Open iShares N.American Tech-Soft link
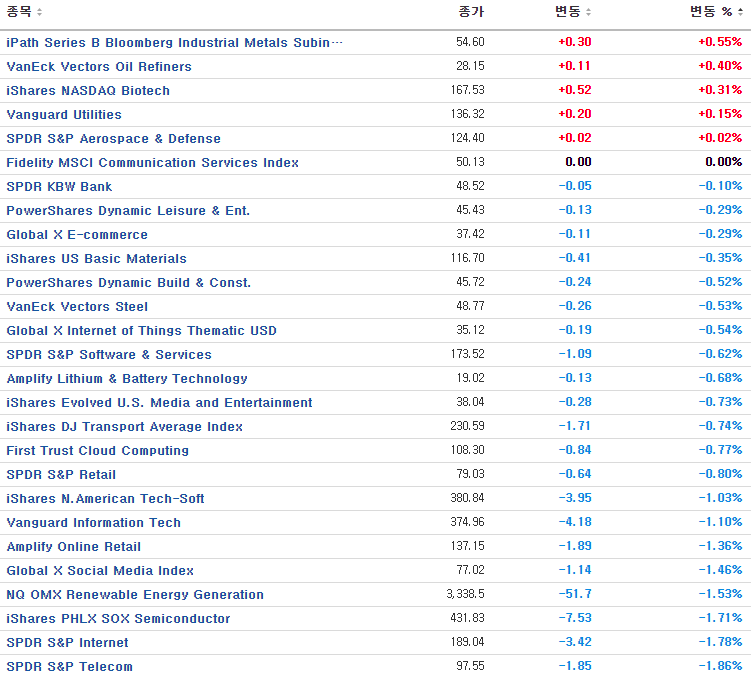Screen dimensions: 751x682 click(x=105, y=498)
